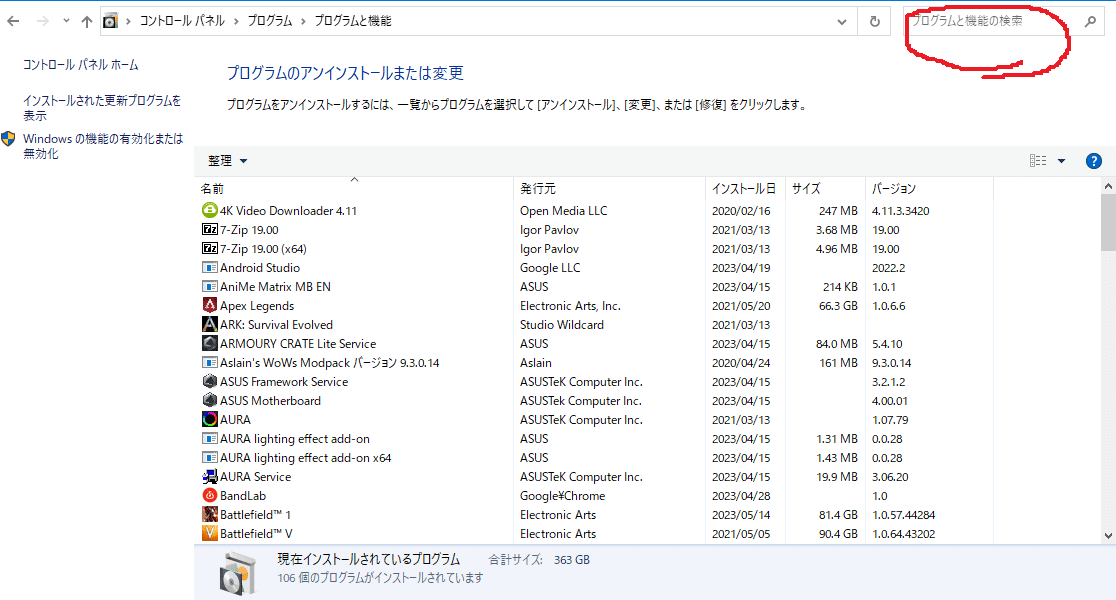This screenshot has width=1116, height=600.
Task: Click the scrollbar down arrow
Action: pos(1108,536)
